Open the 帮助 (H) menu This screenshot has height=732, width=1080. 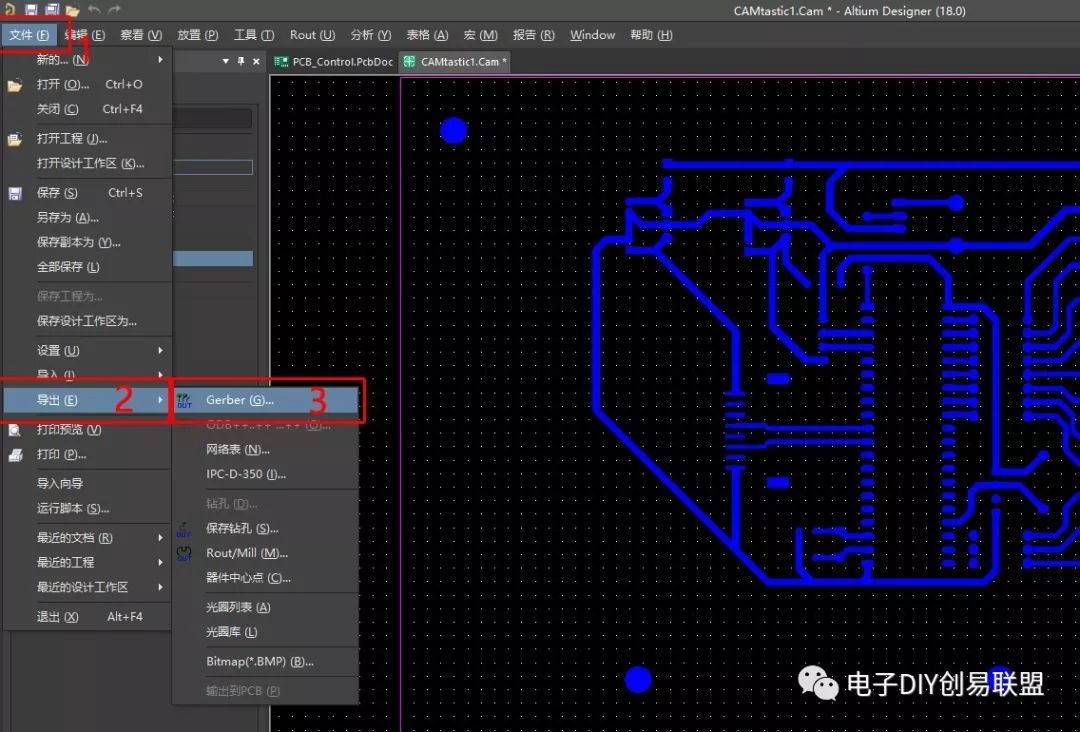click(x=651, y=34)
